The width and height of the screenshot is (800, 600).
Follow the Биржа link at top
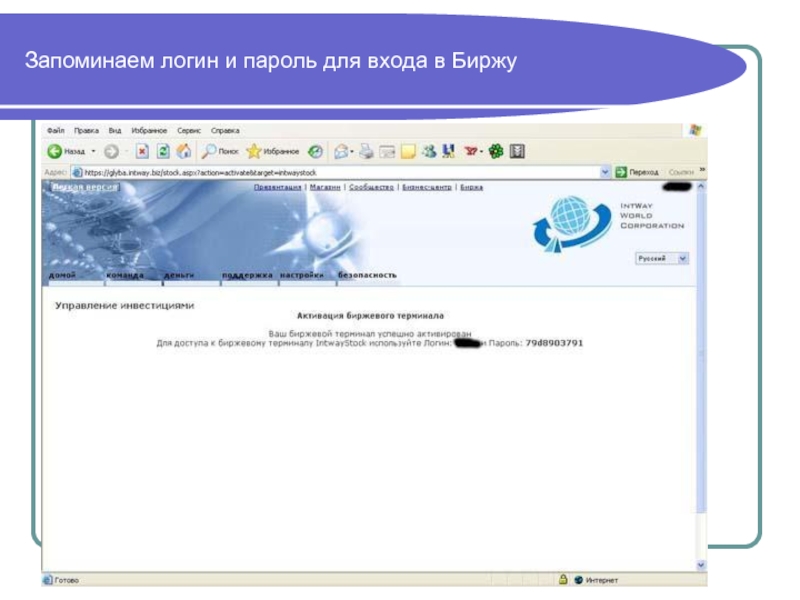point(472,187)
